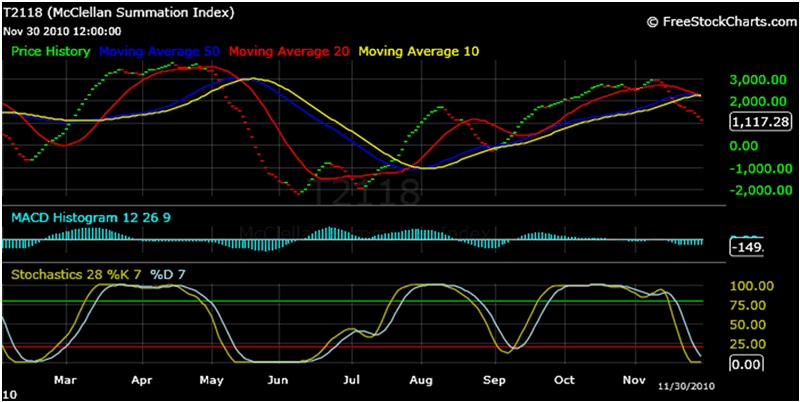The image size is (800, 402).
Task: Select the Nov label on time axis
Action: tap(634, 381)
